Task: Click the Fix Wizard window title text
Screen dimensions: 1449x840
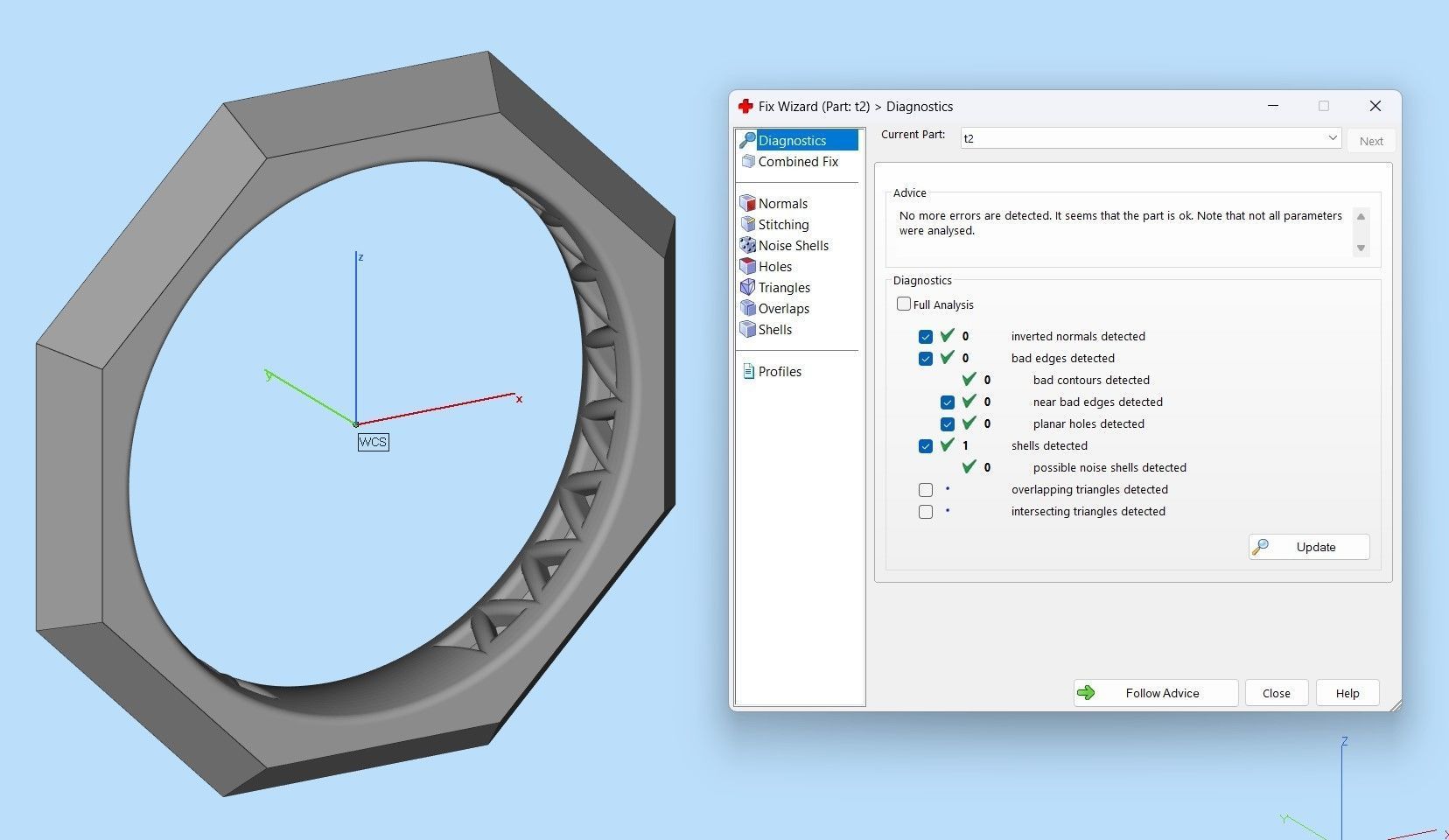Action: 856,107
